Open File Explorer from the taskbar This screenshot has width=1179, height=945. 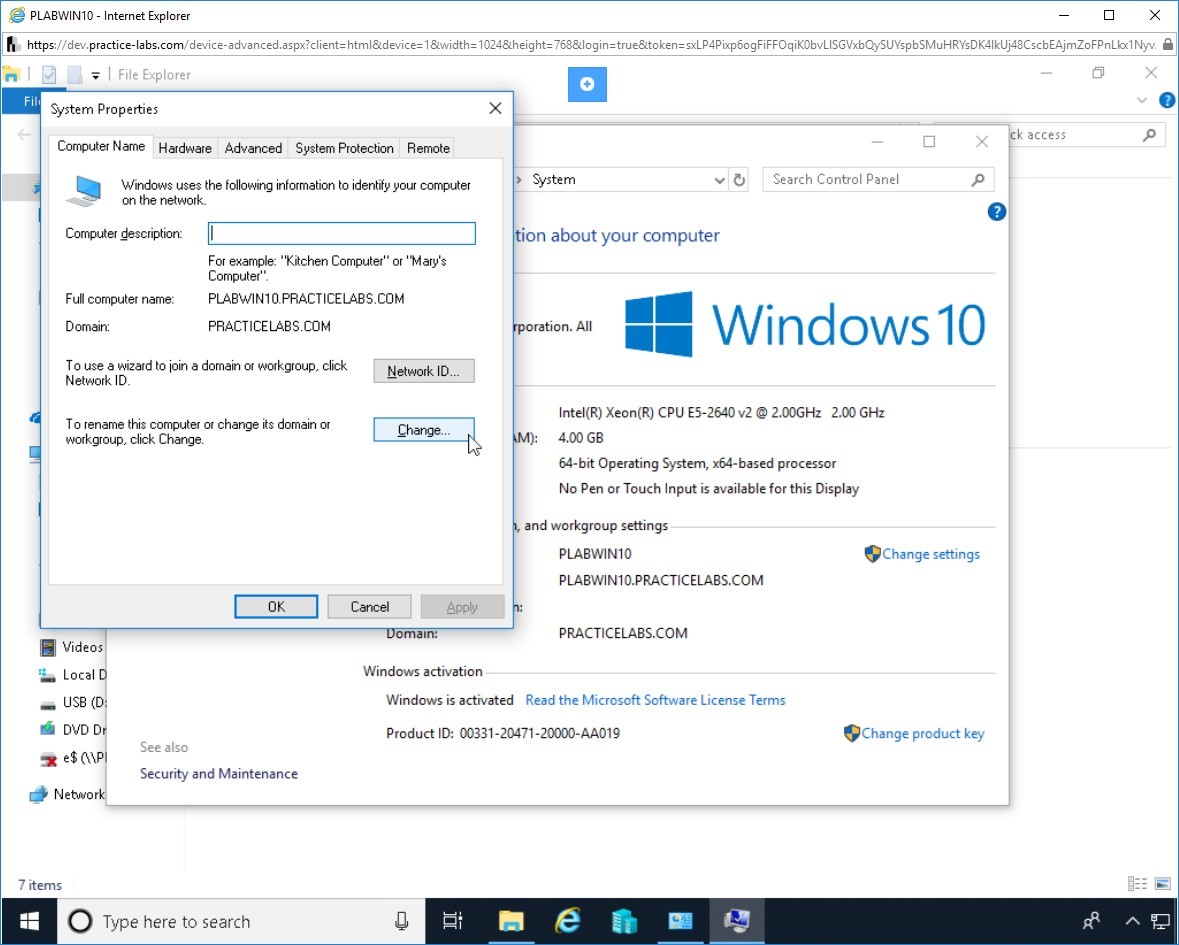[511, 921]
